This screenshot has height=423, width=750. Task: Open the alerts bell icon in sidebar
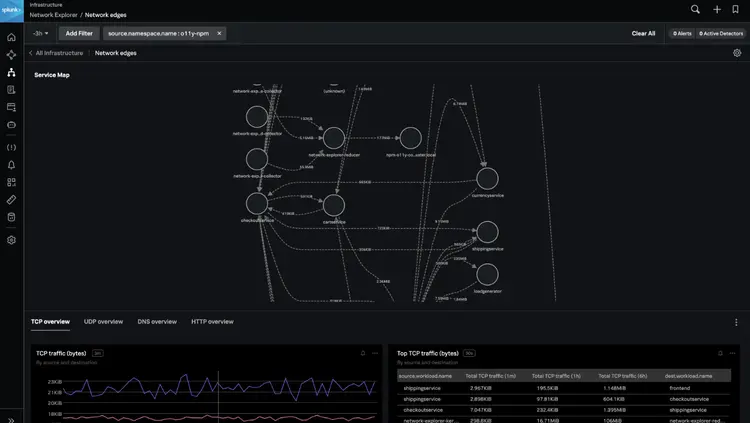pyautogui.click(x=12, y=164)
